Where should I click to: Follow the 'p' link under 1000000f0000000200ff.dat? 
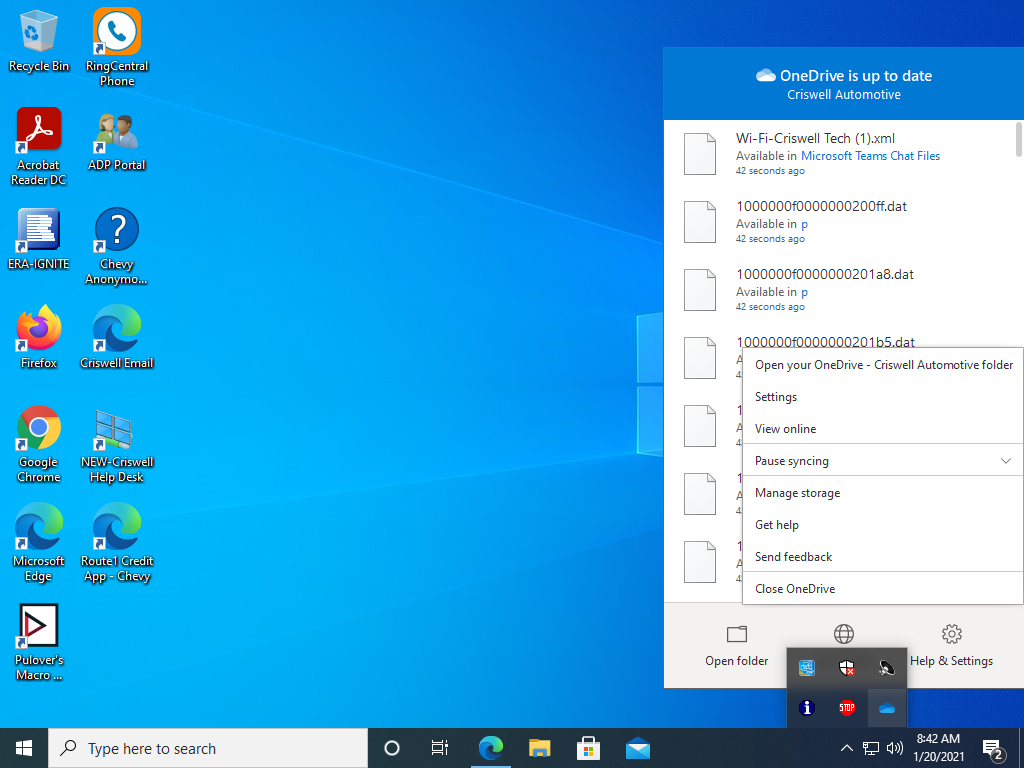(805, 224)
